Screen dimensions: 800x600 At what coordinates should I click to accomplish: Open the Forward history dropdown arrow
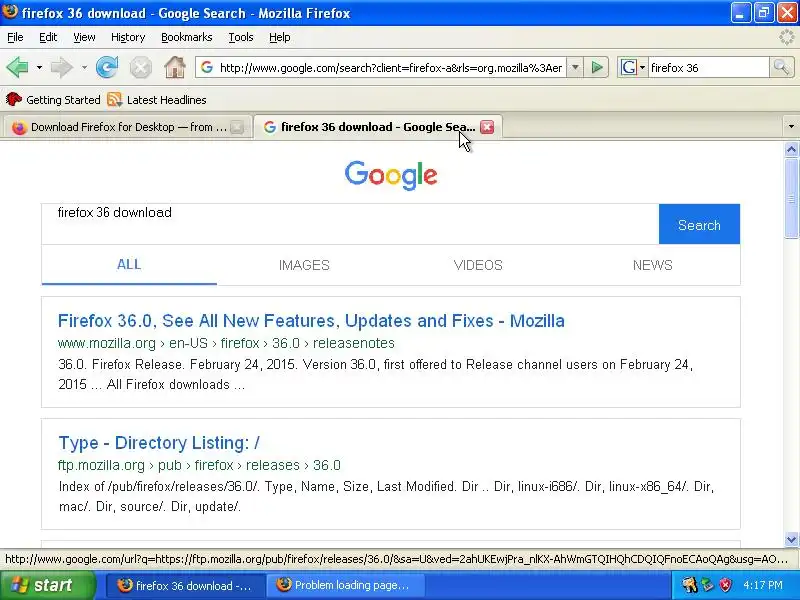(x=84, y=67)
